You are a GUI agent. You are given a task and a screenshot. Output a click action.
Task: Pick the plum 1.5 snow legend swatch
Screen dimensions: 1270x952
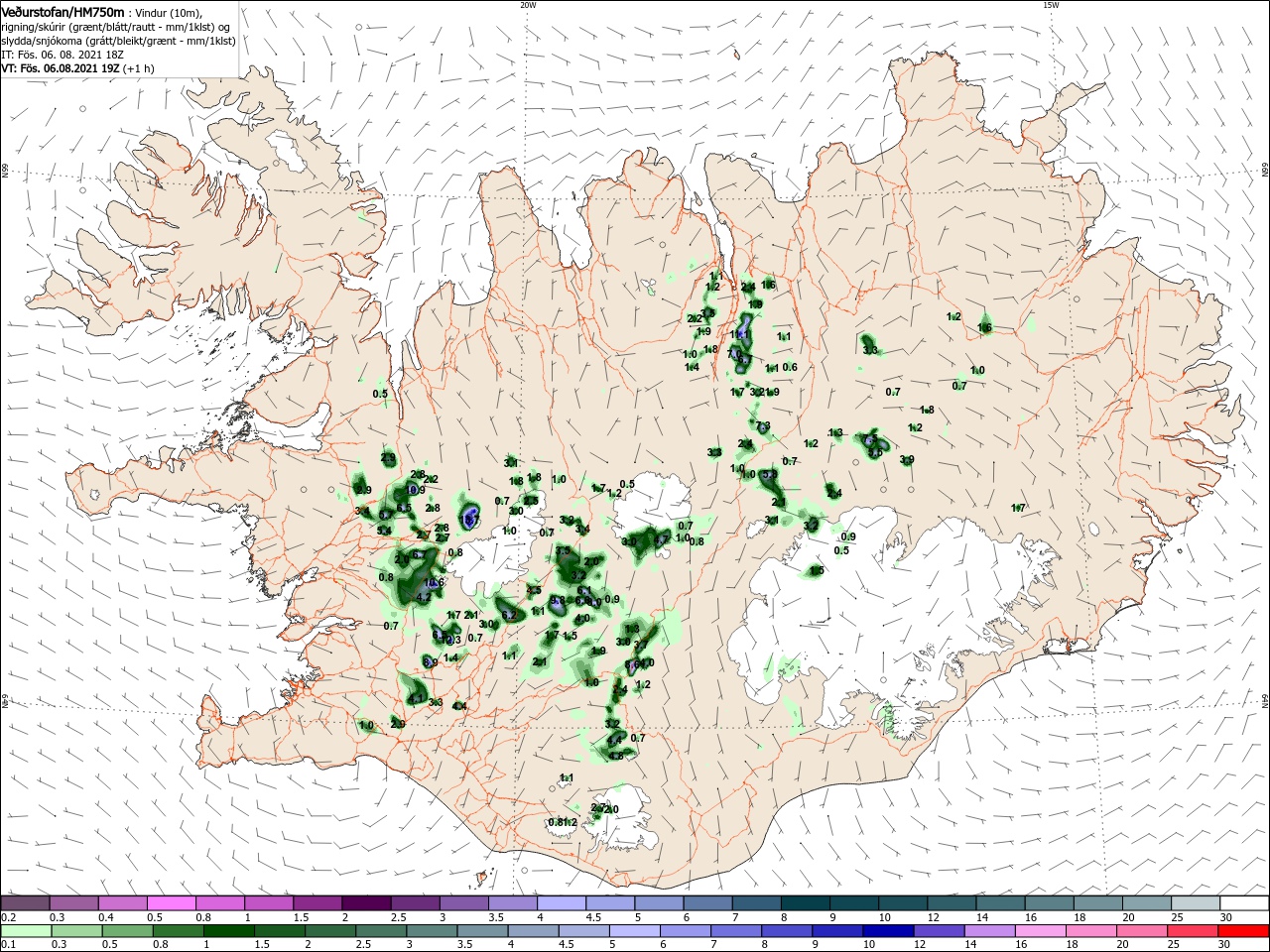317,903
